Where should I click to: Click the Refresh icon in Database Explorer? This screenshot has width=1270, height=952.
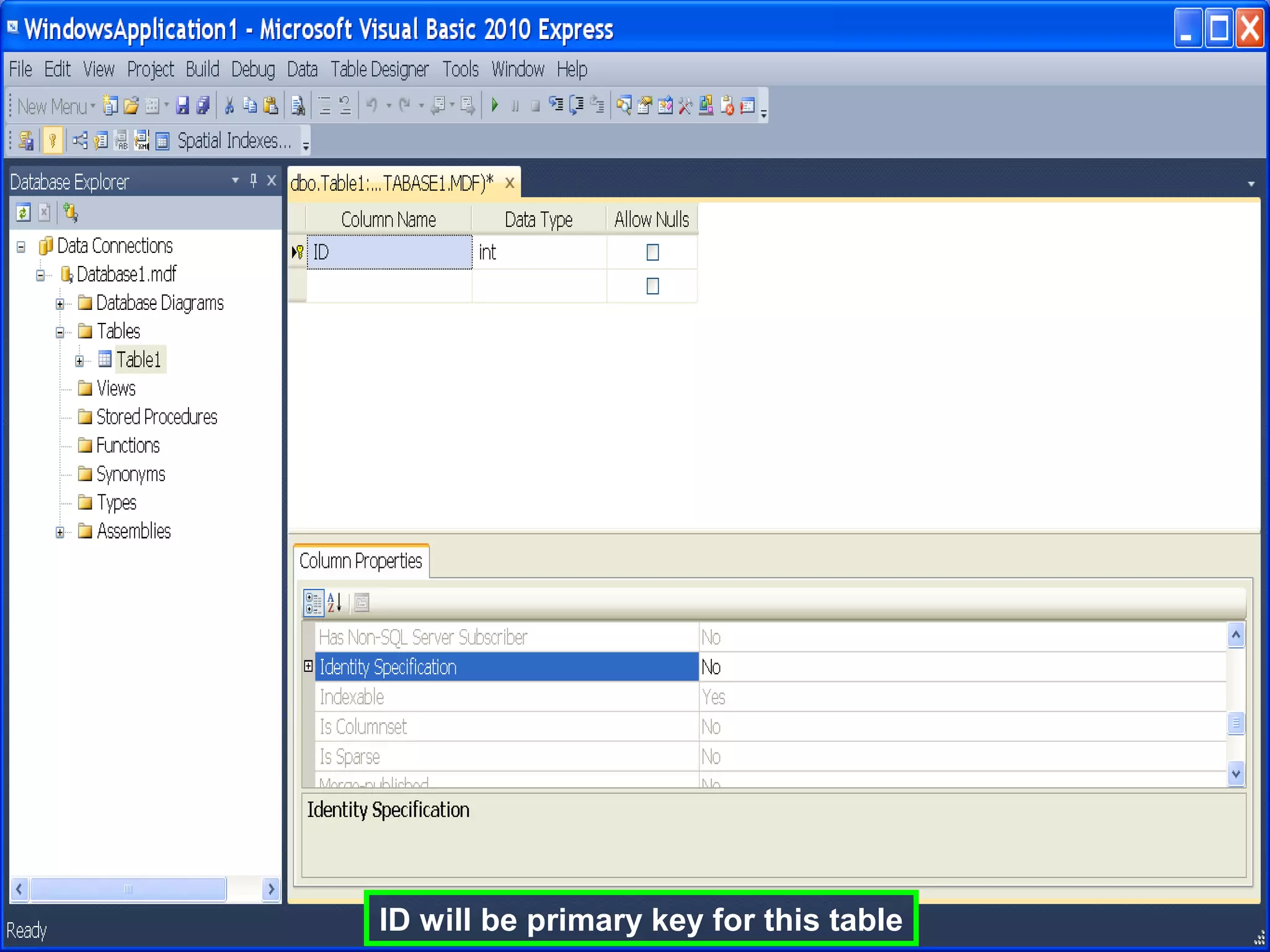point(24,213)
